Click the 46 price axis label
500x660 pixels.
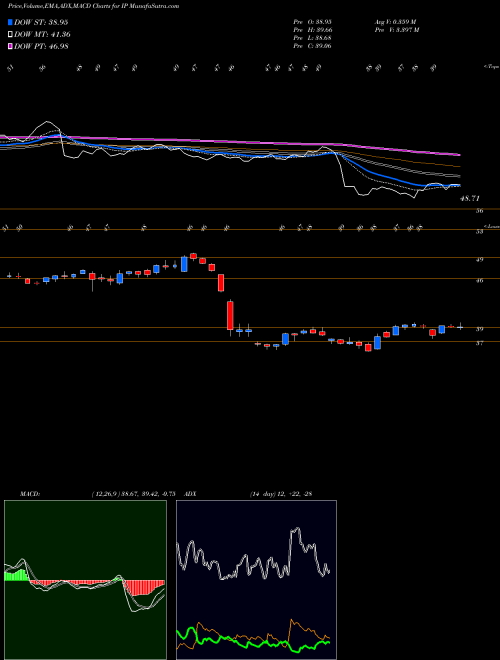click(x=479, y=281)
